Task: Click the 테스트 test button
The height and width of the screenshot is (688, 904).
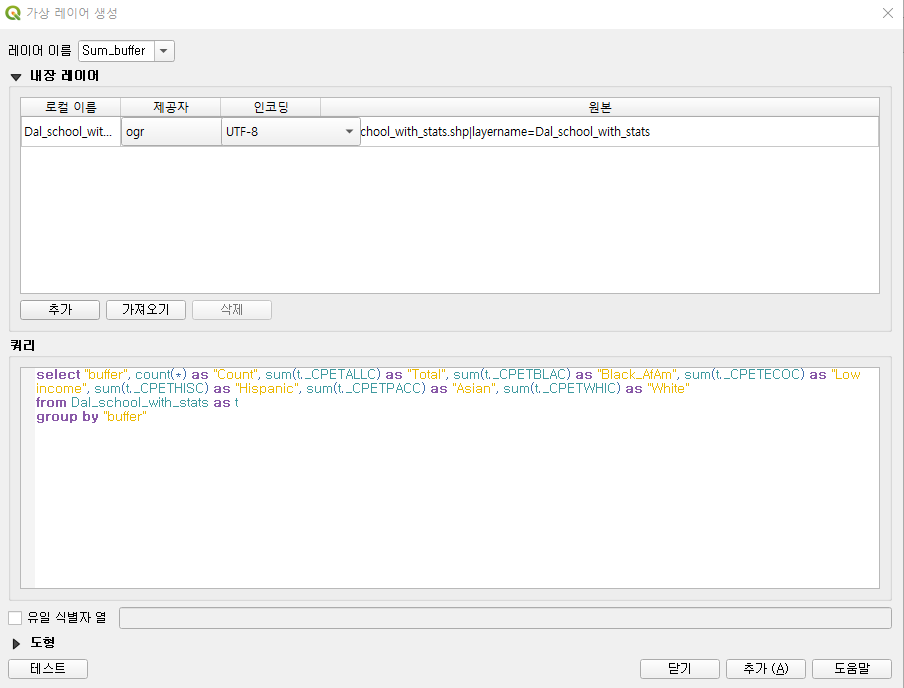Action: [x=48, y=669]
